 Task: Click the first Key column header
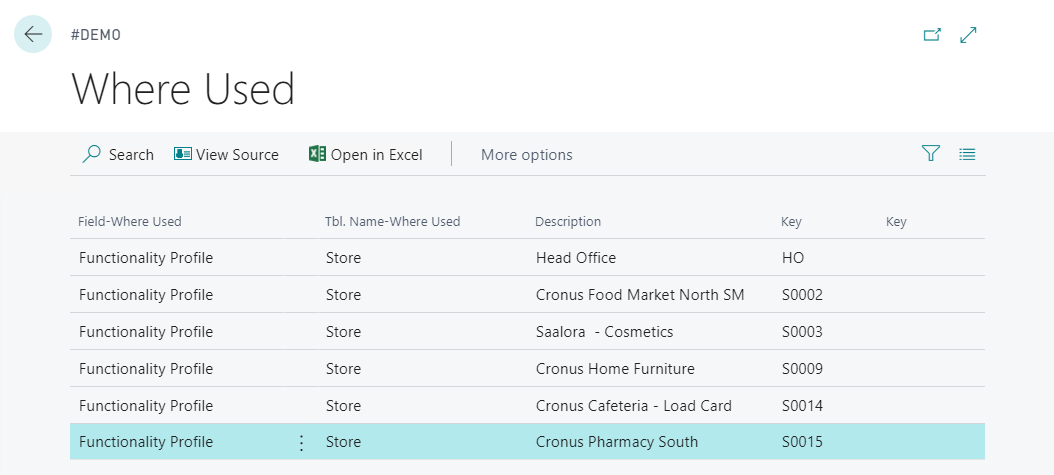click(x=791, y=221)
